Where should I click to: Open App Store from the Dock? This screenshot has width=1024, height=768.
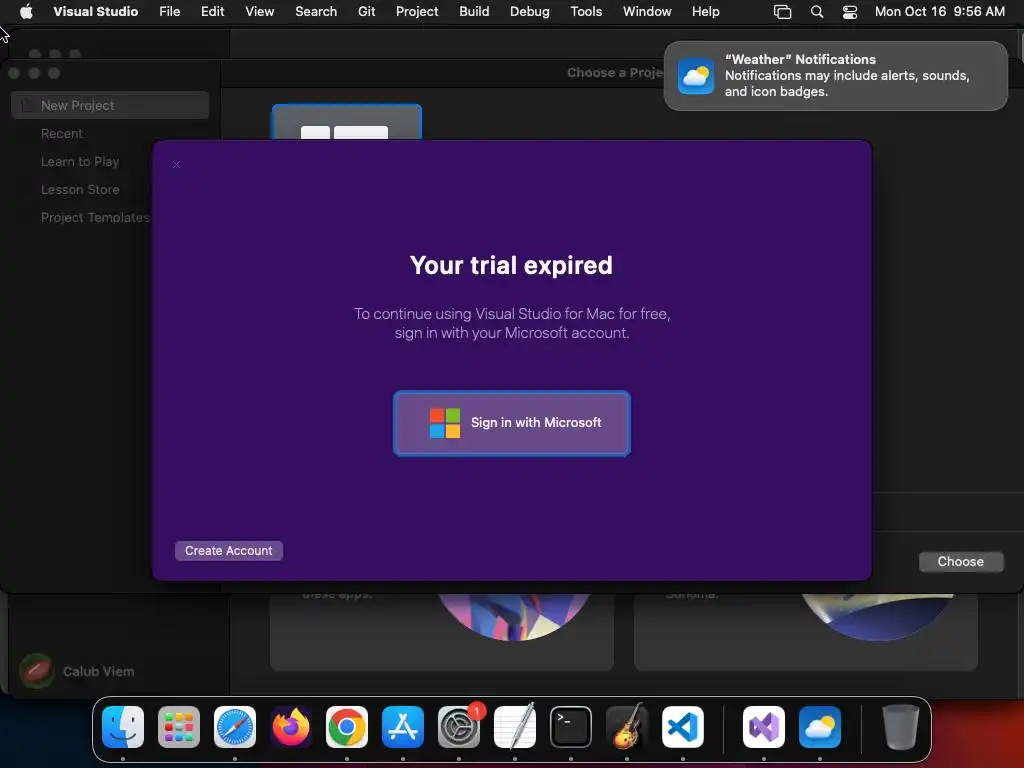click(x=403, y=727)
